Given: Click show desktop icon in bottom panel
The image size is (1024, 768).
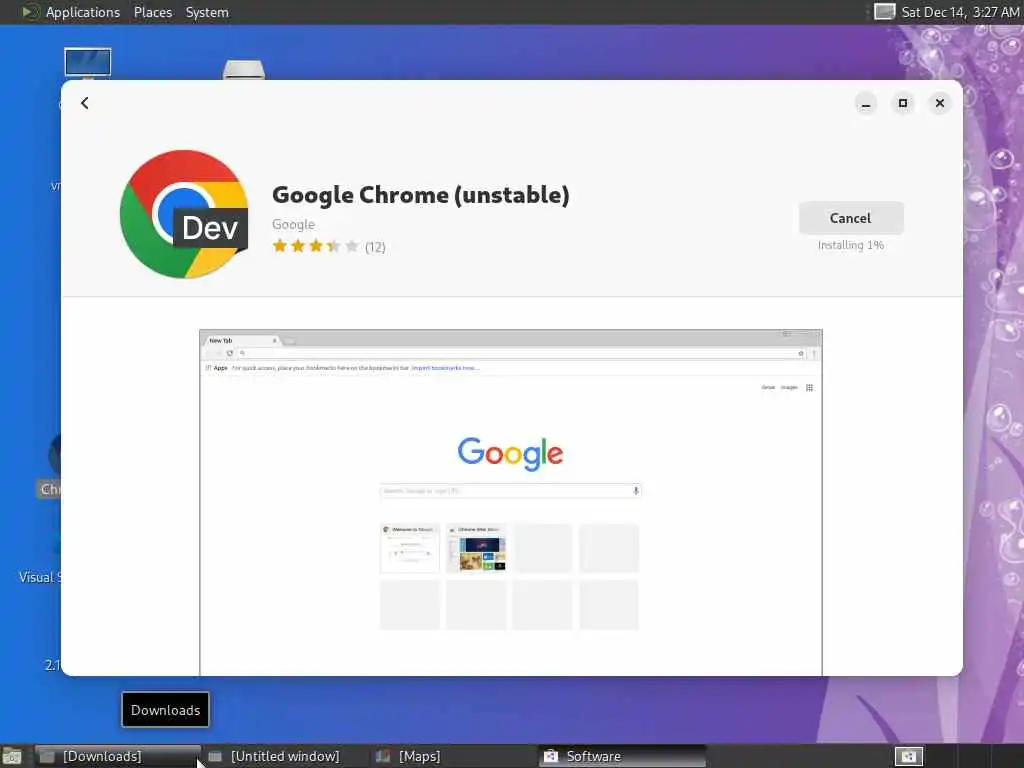Looking at the screenshot, I should pyautogui.click(x=12, y=757).
